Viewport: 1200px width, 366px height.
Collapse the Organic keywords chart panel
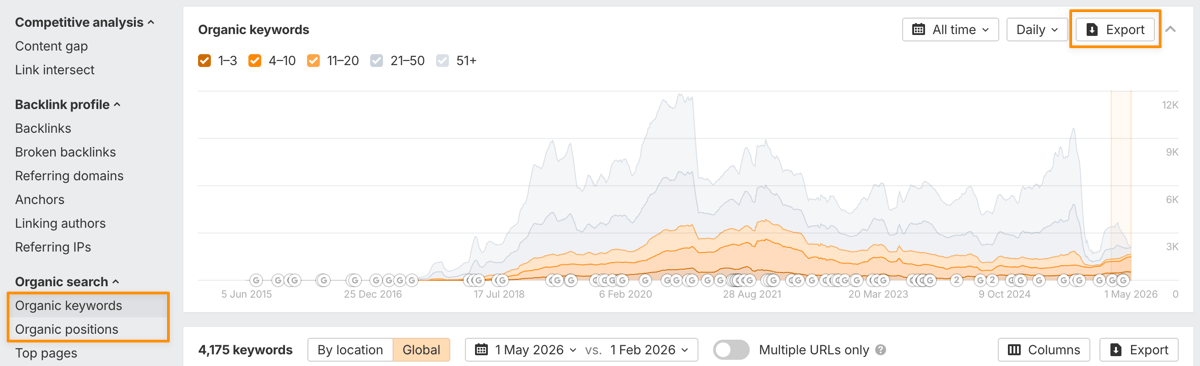click(x=1171, y=30)
